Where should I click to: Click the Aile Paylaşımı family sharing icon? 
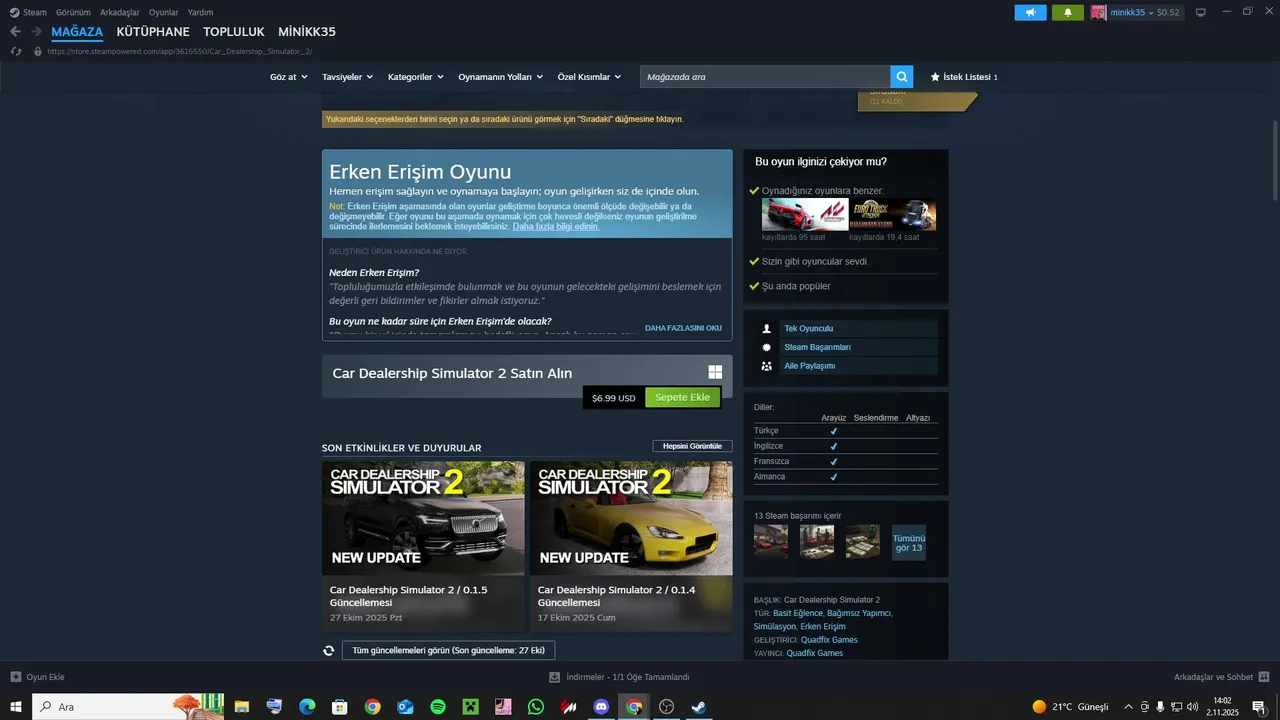767,366
